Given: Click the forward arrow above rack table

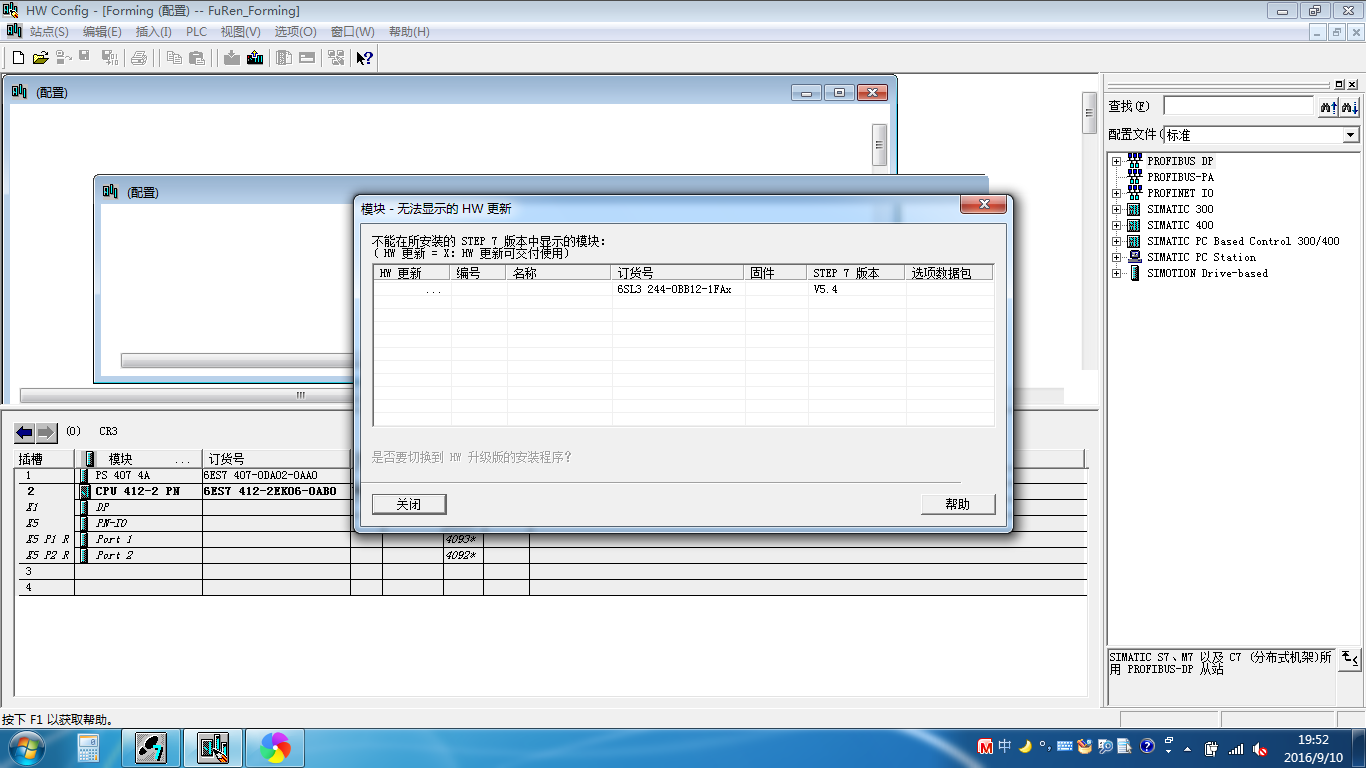Looking at the screenshot, I should click(47, 433).
